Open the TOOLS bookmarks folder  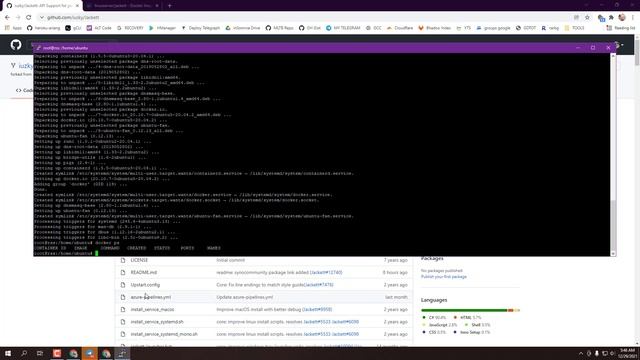tap(574, 28)
